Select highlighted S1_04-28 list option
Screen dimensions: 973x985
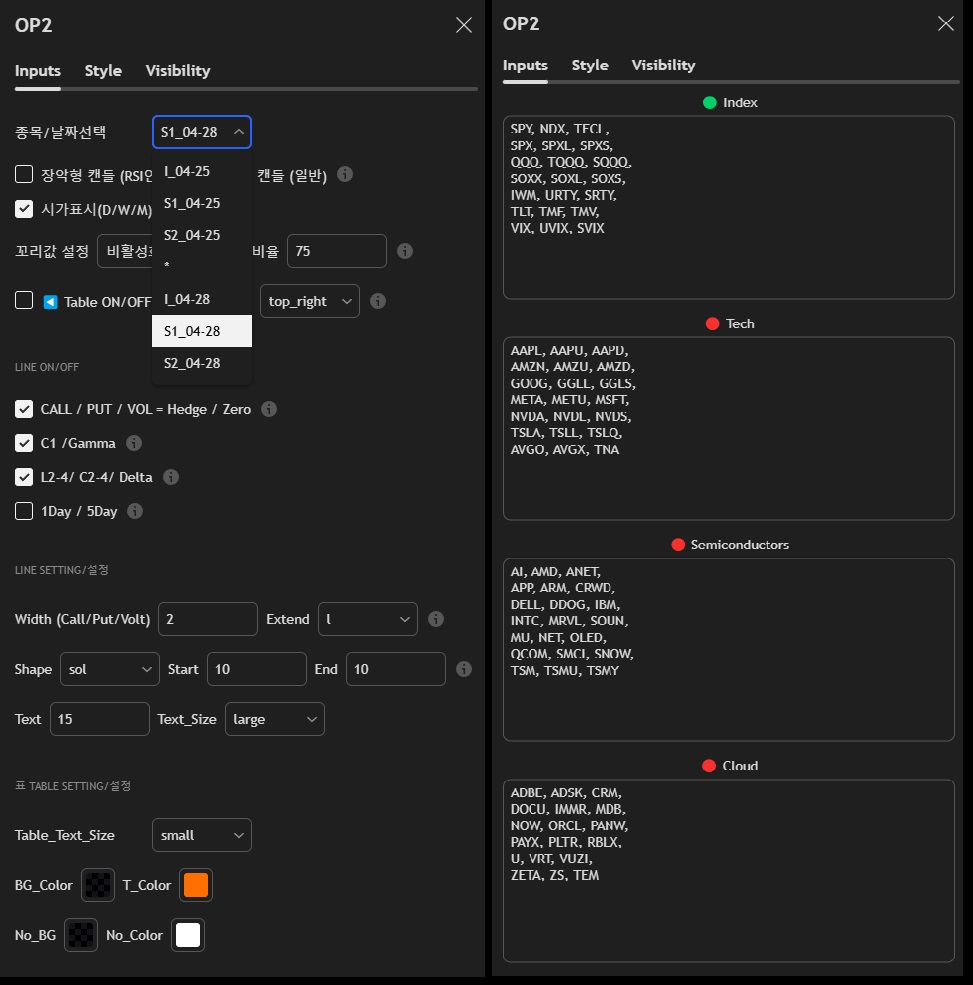202,331
